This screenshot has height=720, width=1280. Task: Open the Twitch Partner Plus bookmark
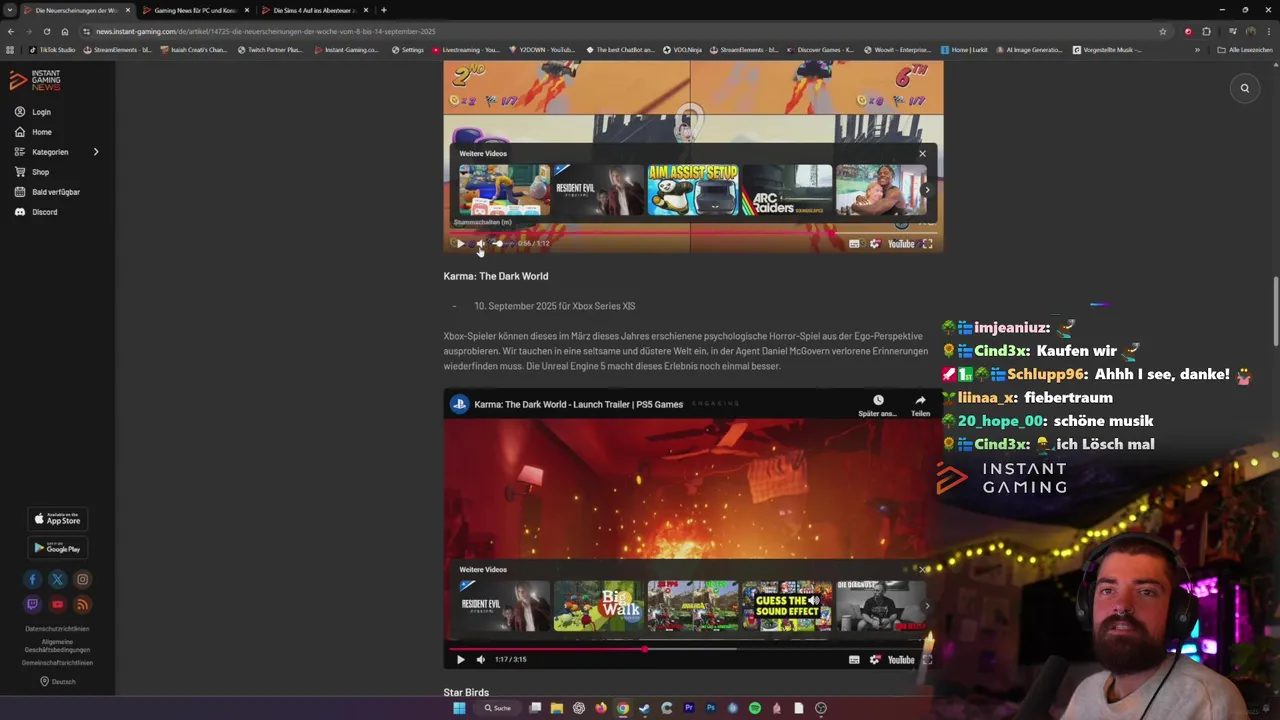[270, 50]
